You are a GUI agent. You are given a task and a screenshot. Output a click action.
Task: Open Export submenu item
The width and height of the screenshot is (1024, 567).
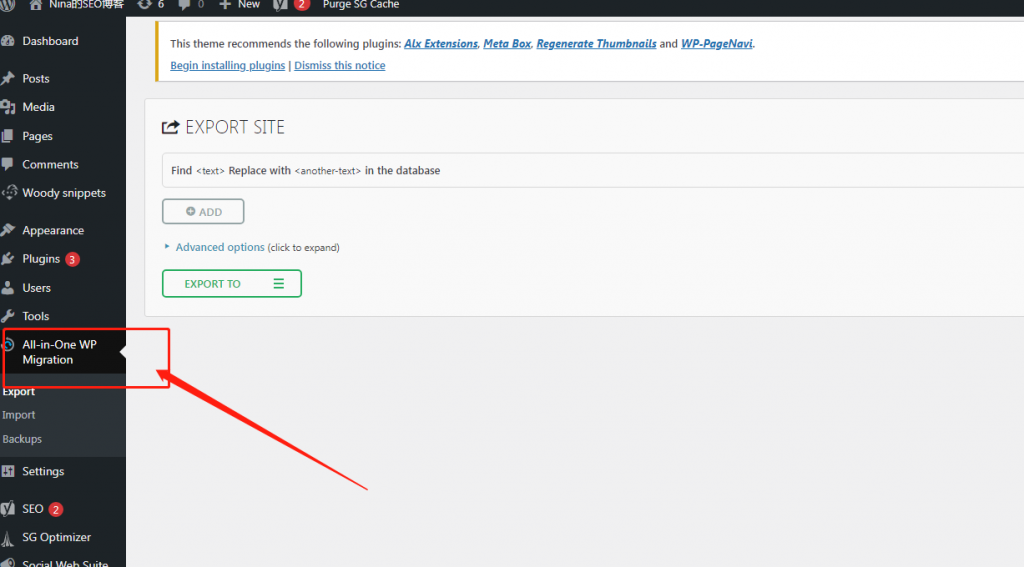(18, 391)
